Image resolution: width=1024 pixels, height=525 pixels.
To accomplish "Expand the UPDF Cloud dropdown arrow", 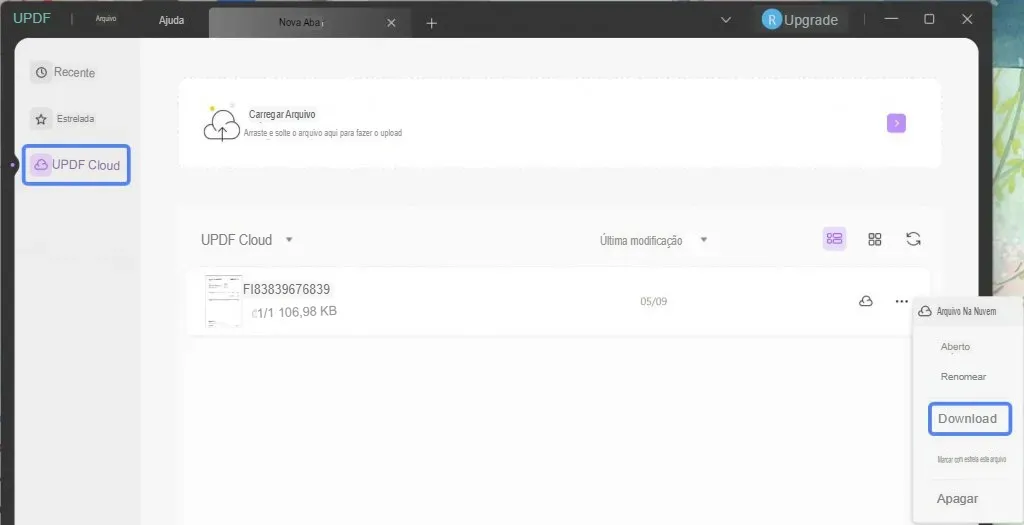I will click(289, 240).
